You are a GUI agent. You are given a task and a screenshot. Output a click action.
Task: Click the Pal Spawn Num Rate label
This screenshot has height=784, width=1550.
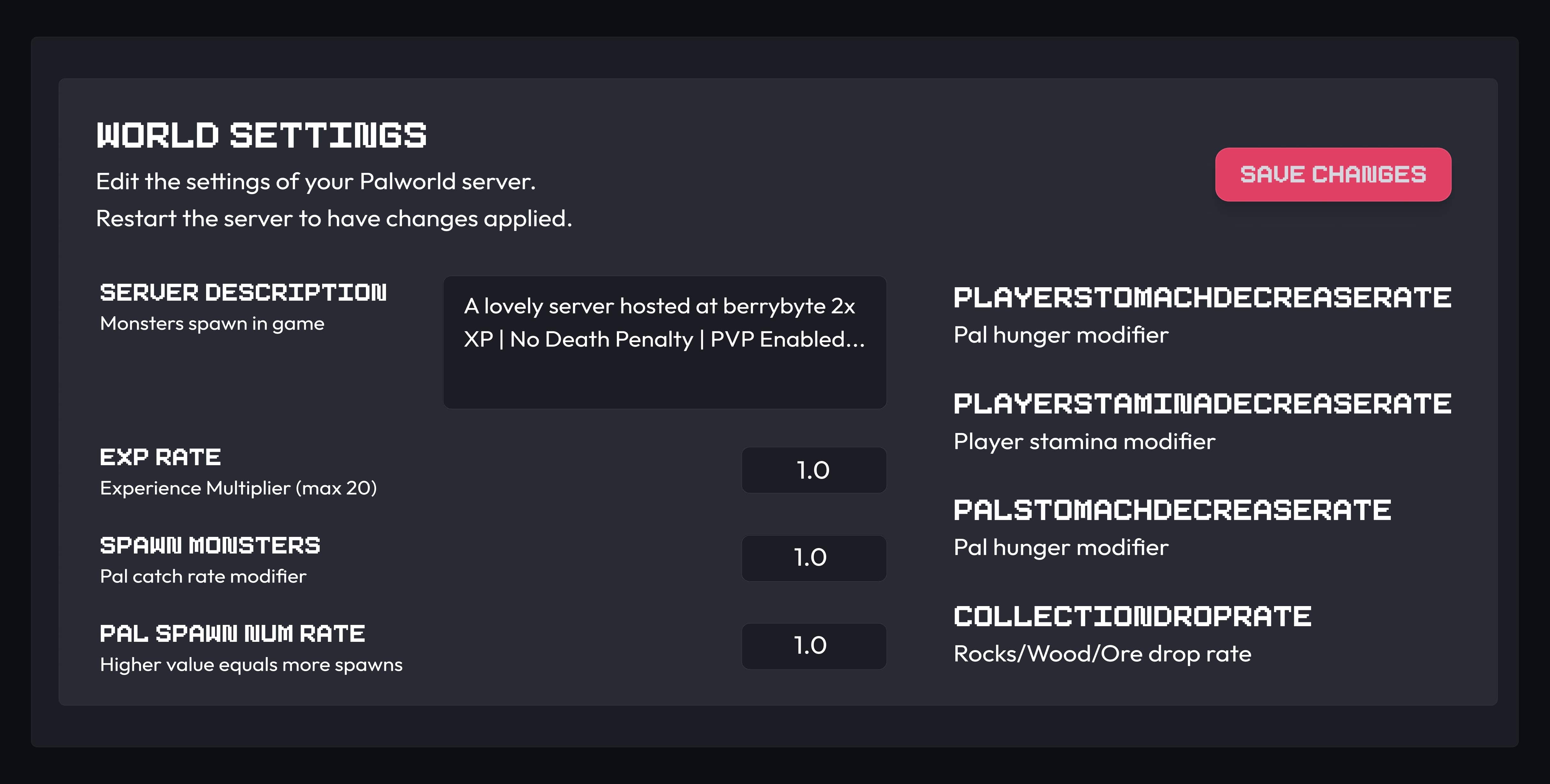pyautogui.click(x=232, y=634)
